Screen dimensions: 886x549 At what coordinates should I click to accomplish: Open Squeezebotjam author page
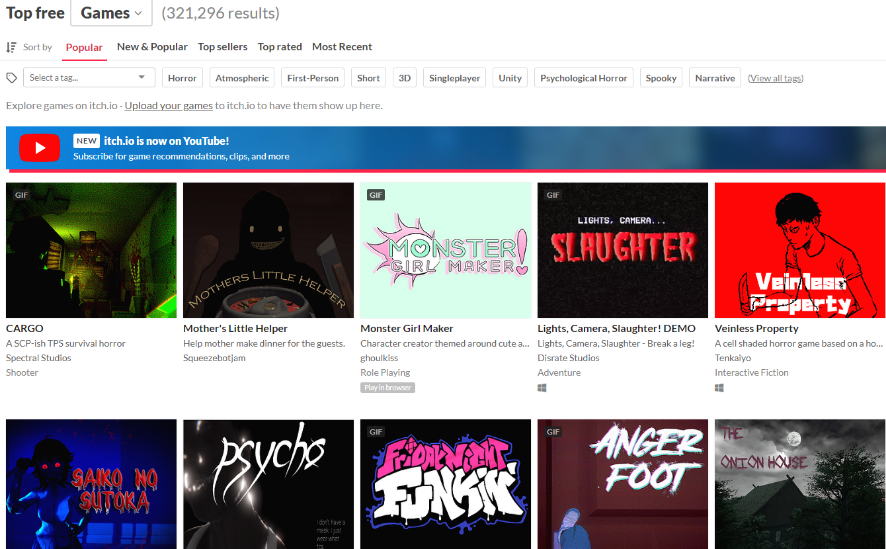(214, 358)
